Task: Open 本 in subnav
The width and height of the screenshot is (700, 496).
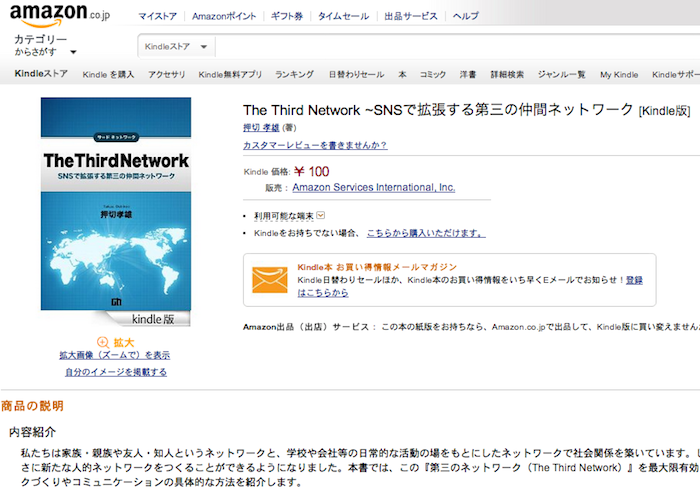Action: tap(402, 75)
